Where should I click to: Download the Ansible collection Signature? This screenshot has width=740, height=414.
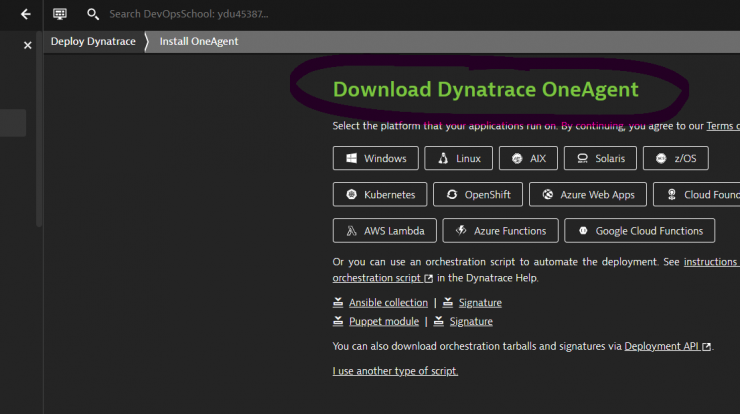tap(480, 303)
